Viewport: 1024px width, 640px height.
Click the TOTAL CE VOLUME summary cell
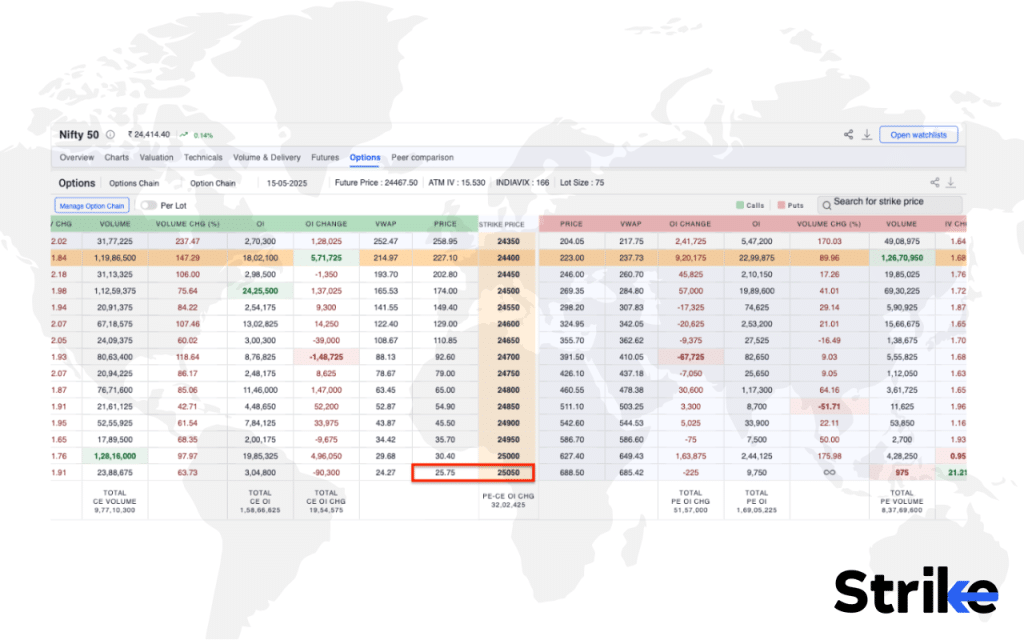pos(114,502)
